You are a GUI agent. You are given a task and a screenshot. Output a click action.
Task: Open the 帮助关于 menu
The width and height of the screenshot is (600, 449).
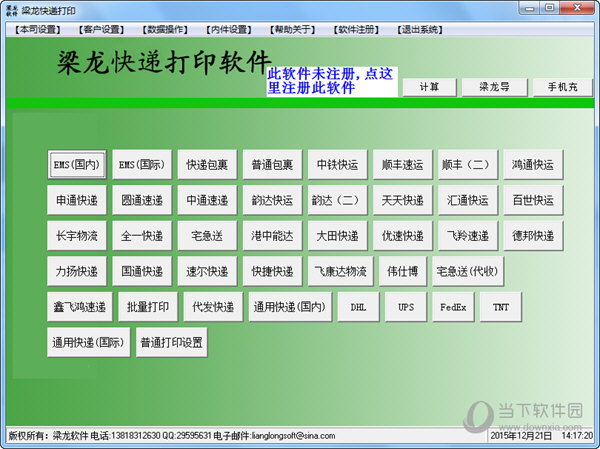(x=292, y=30)
